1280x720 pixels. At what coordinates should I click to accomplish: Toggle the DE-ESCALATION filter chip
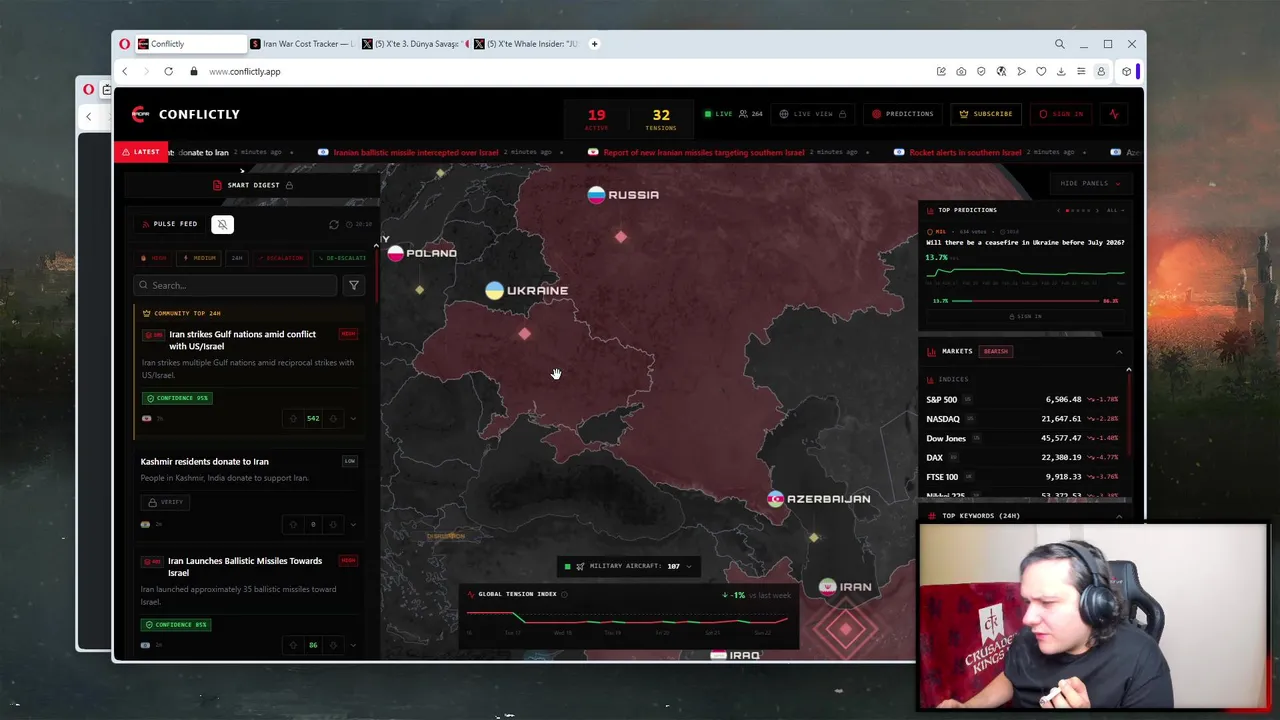342,258
